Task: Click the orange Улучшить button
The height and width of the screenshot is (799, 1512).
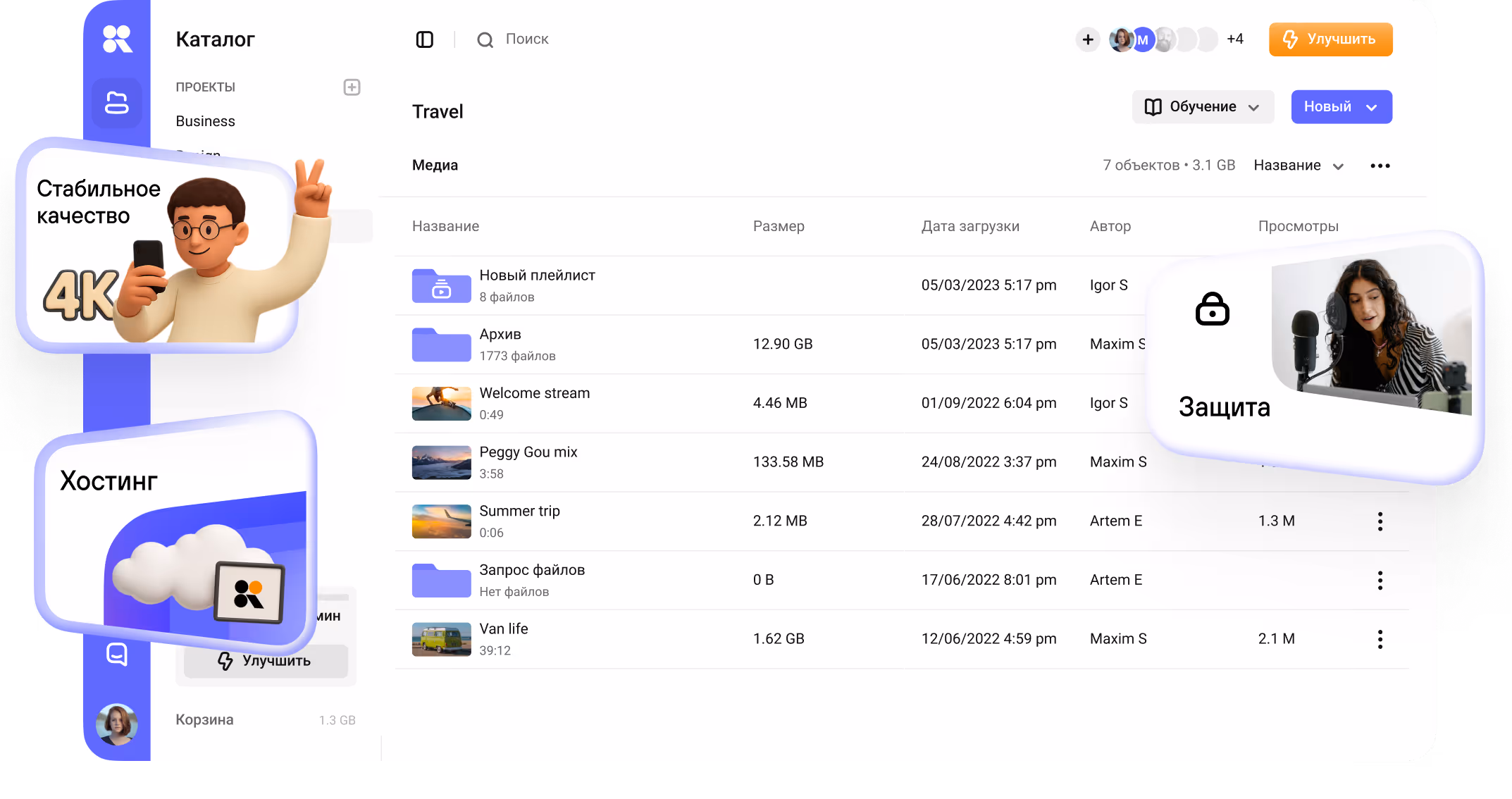Action: [1330, 39]
